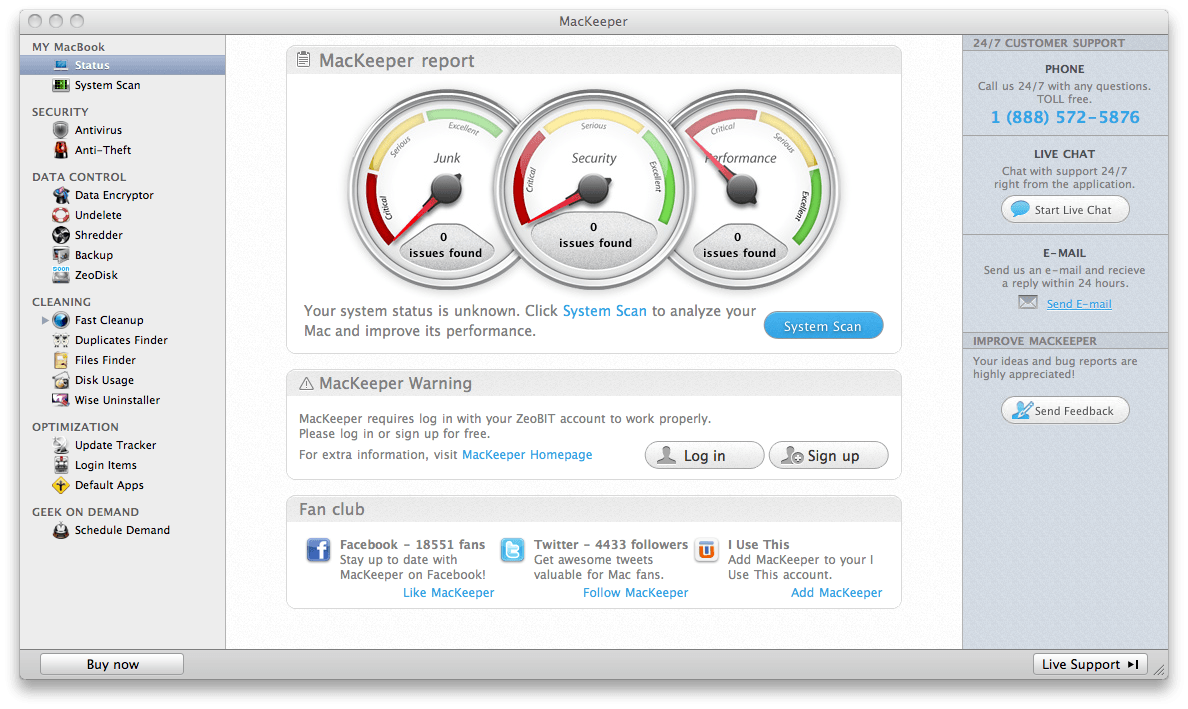1188x709 pixels.
Task: Open Live Support from the bottom bar
Action: 1090,664
